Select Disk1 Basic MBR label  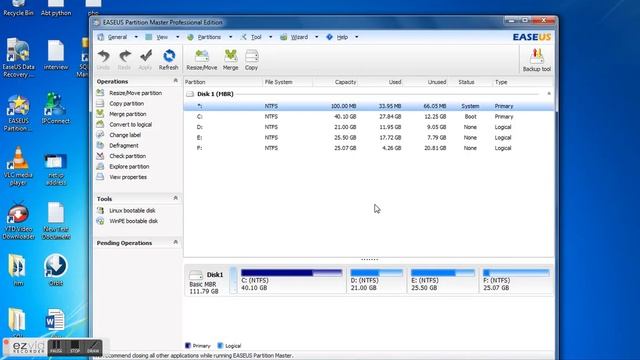[x=207, y=282]
